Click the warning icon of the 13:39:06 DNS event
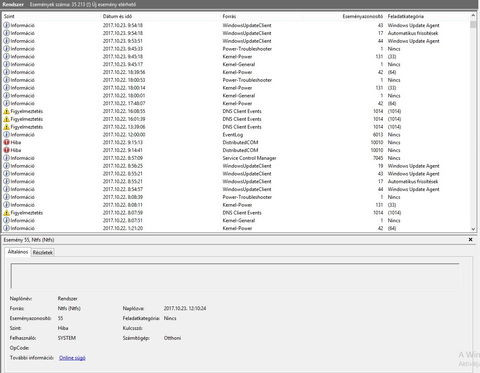 pyautogui.click(x=6, y=127)
